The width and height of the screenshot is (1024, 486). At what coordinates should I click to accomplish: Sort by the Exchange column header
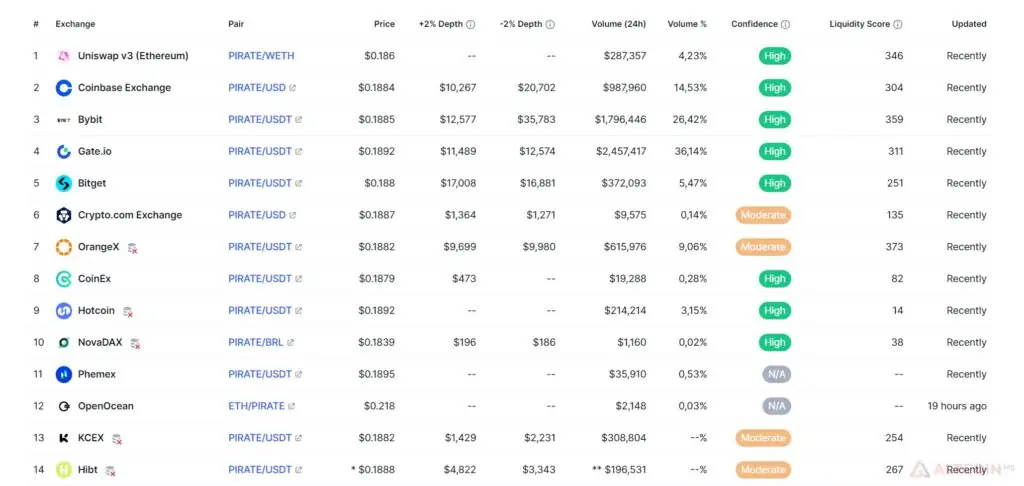75,24
